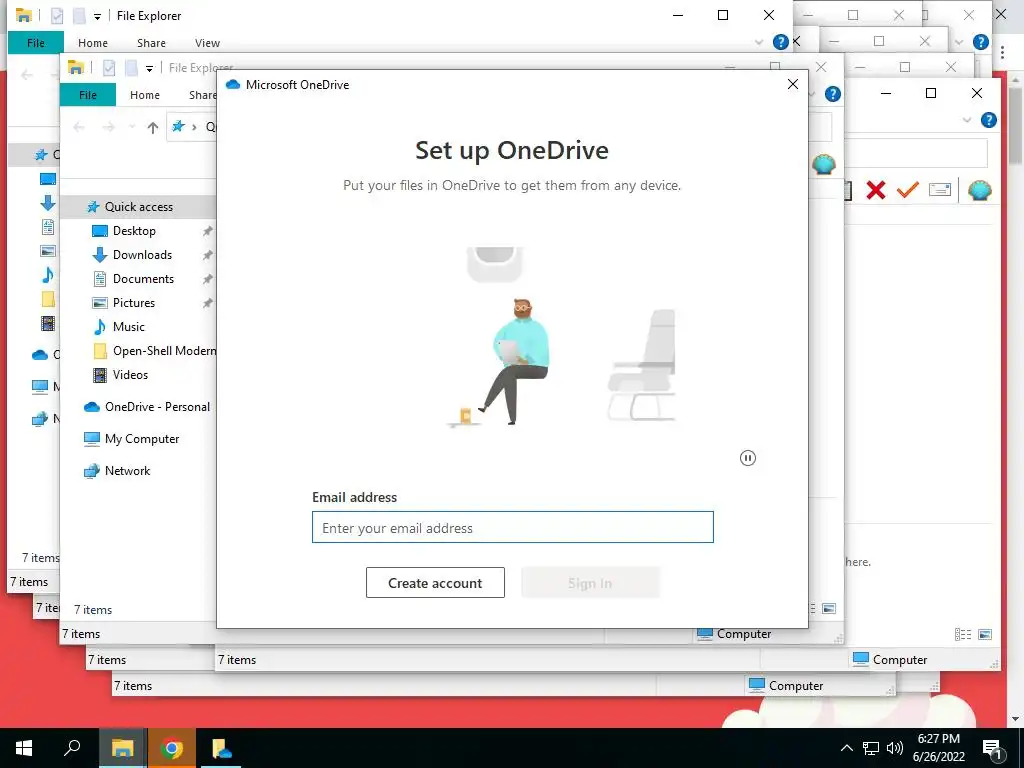Click the Help icon in the File Explorer with View tab
The image size is (1024, 768).
coord(780,42)
